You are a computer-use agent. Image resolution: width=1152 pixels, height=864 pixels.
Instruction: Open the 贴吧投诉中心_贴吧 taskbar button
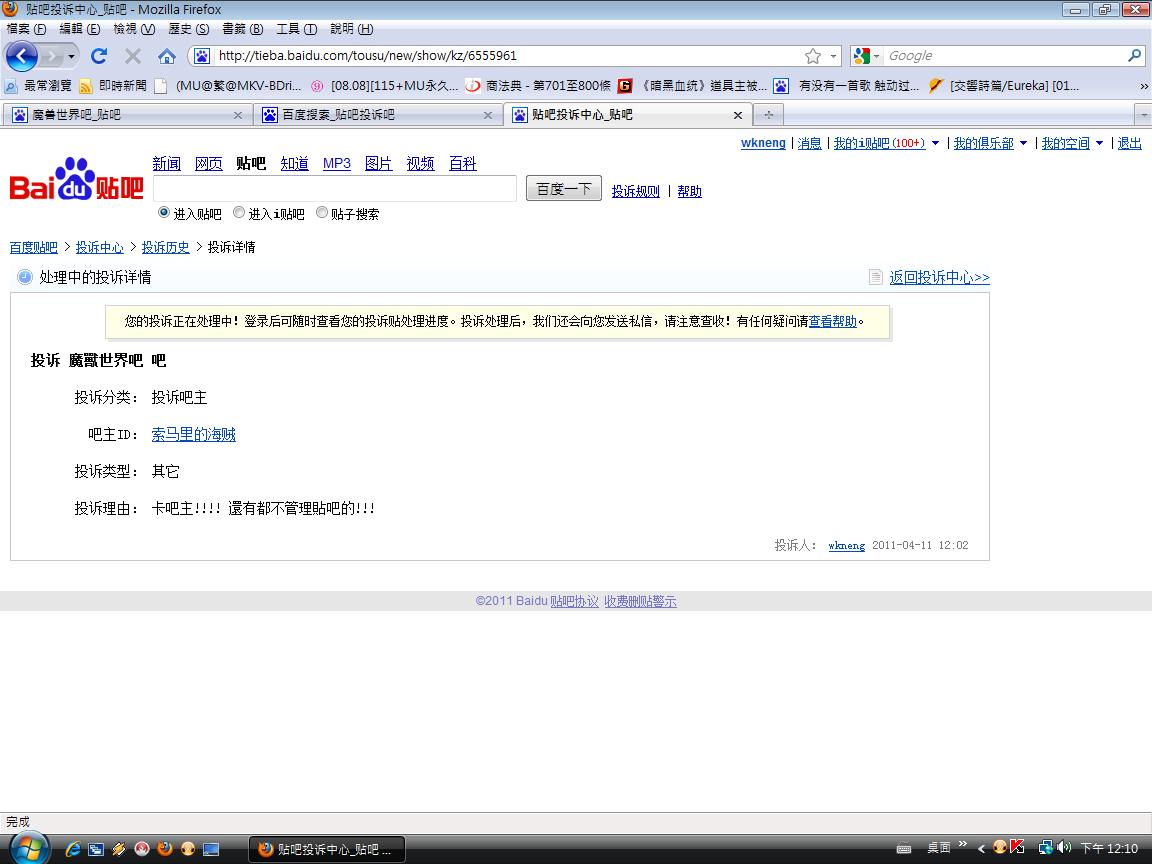[328, 849]
